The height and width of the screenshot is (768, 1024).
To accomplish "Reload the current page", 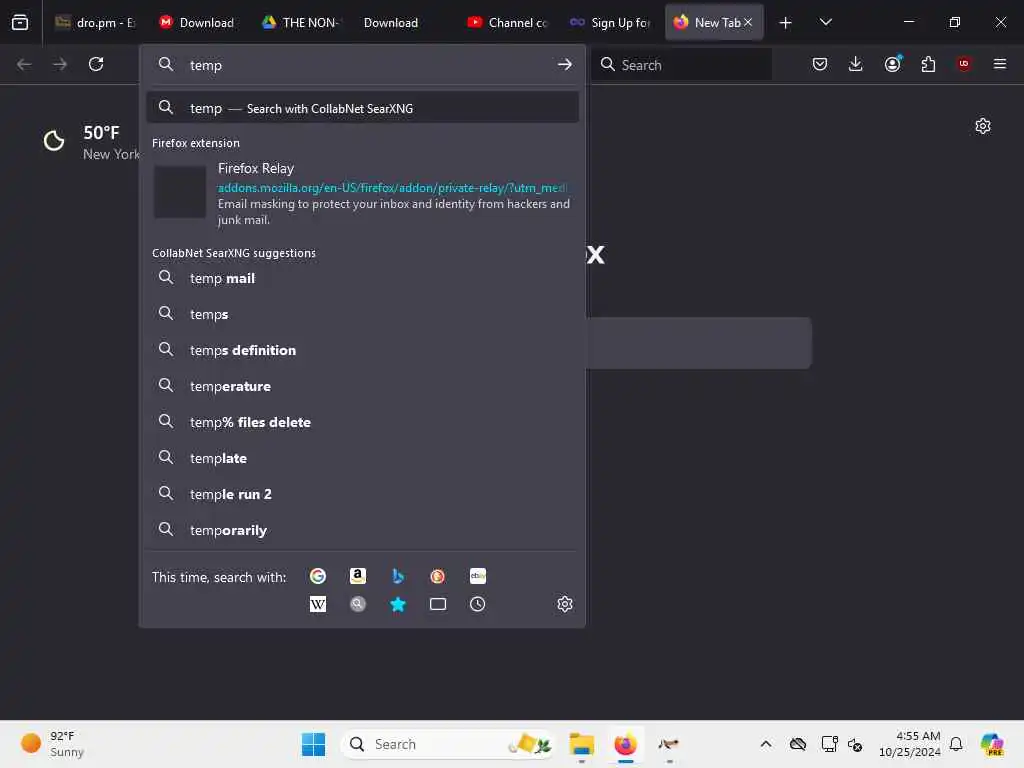I will pyautogui.click(x=96, y=64).
